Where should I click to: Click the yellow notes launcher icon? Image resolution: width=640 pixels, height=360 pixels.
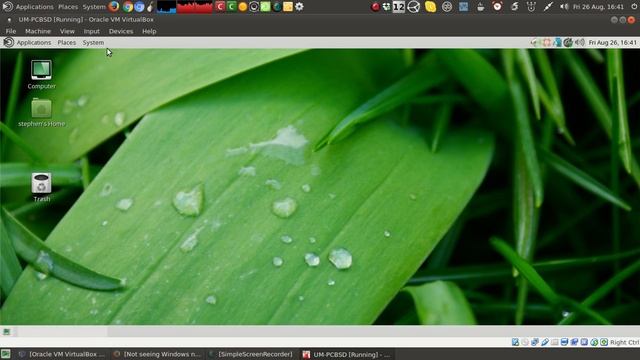pos(288,7)
